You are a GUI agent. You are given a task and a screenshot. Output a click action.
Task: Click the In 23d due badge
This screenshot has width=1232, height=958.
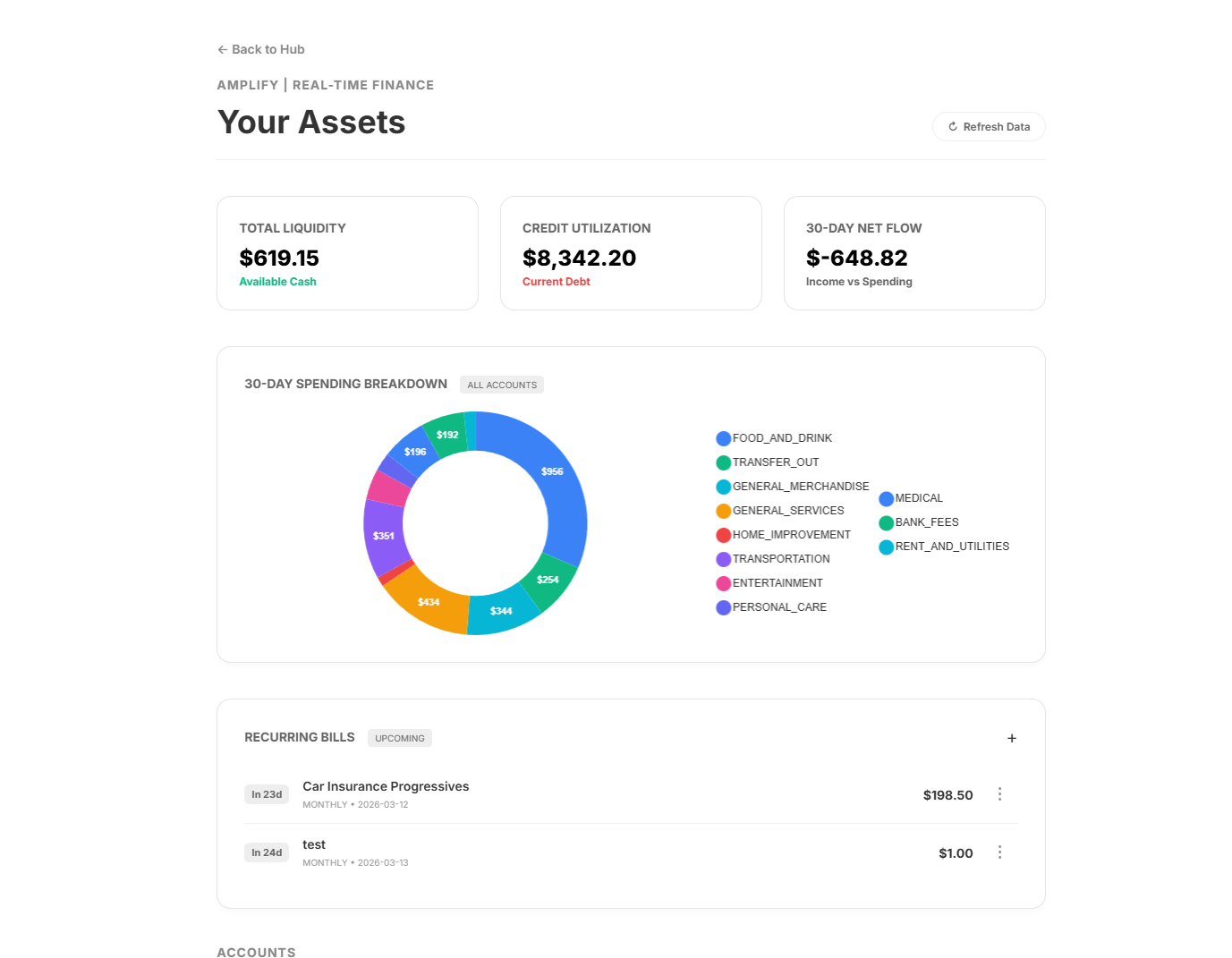[267, 794]
